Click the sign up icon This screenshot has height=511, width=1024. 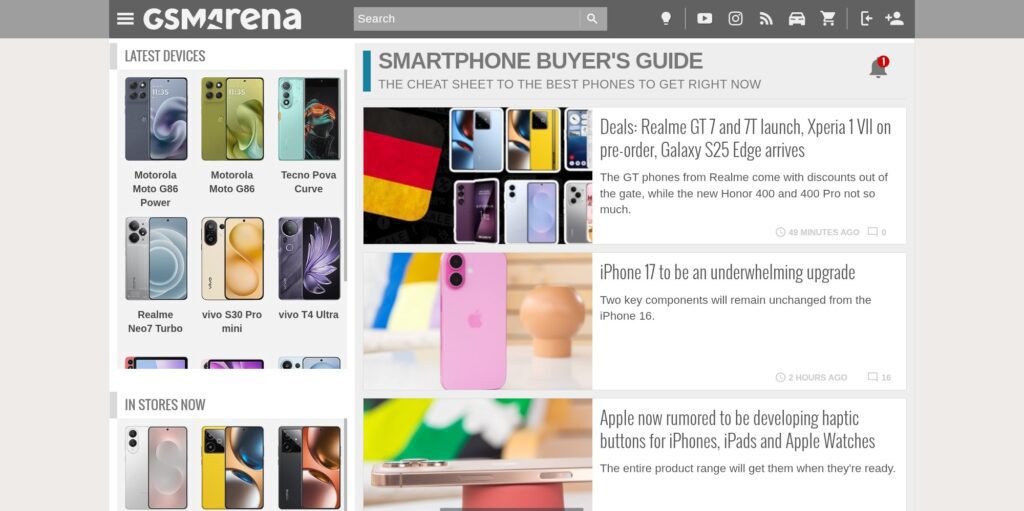894,19
